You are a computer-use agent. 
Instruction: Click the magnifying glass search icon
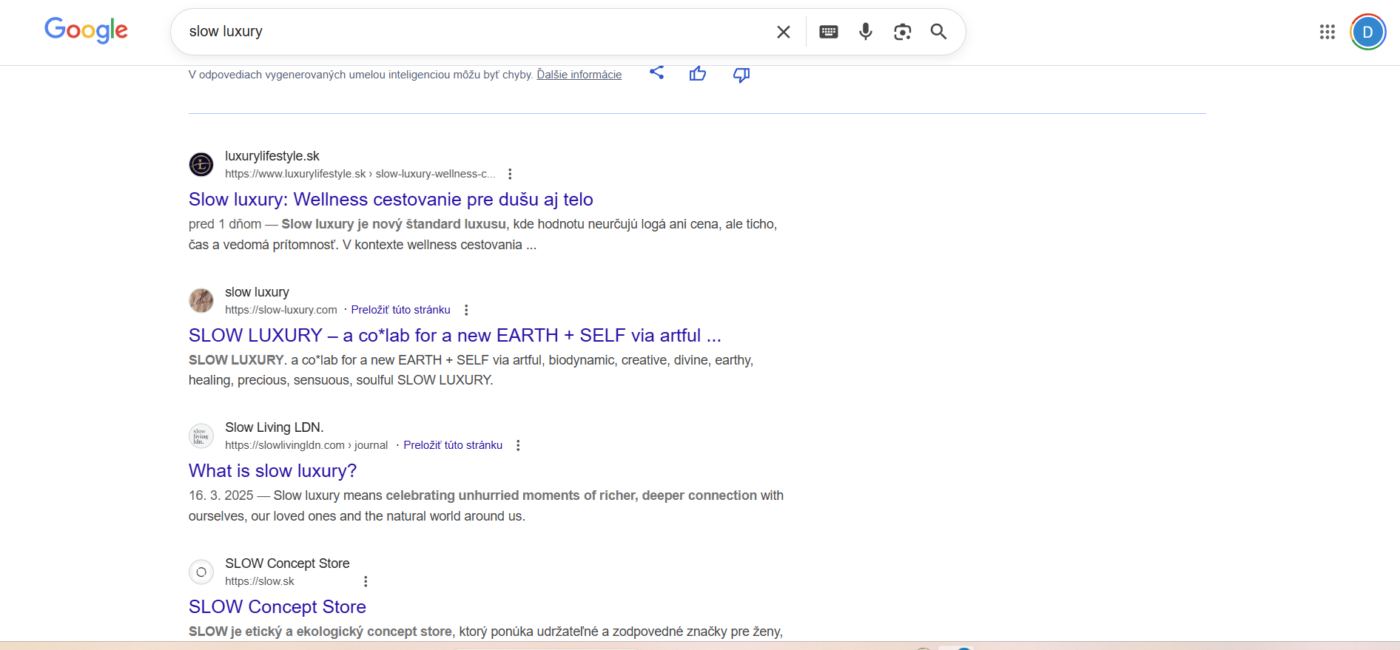coord(938,31)
